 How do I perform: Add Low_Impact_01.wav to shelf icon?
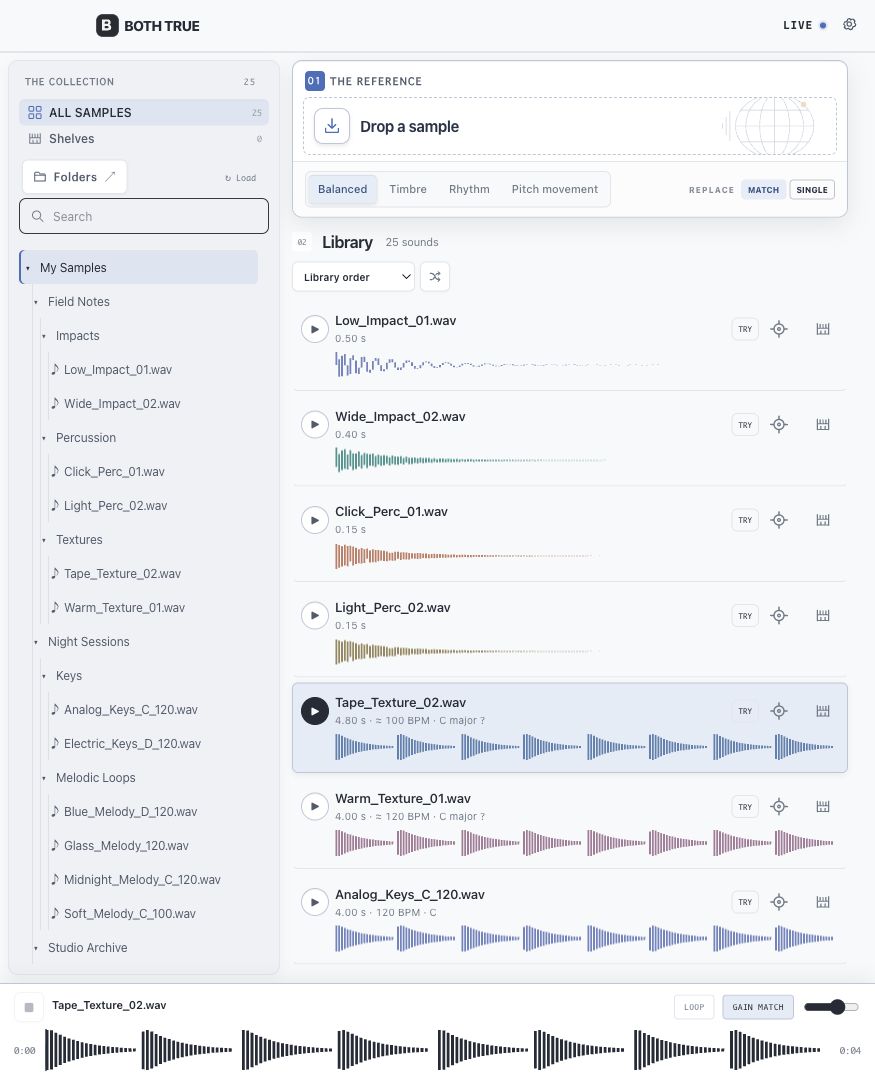pyautogui.click(x=823, y=329)
